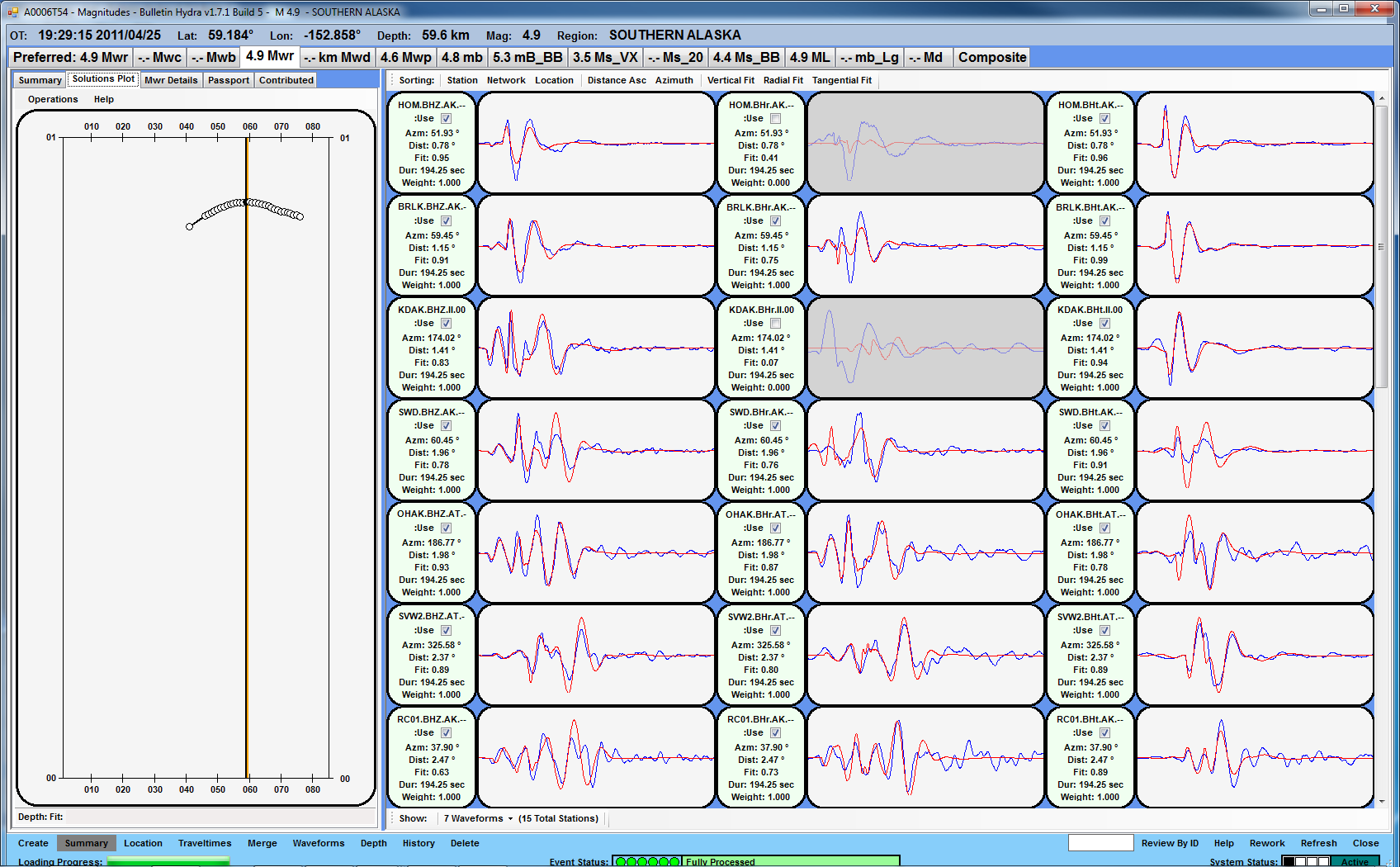The width and height of the screenshot is (1400, 867).
Task: Open the Solutions Plot tab
Action: [103, 79]
